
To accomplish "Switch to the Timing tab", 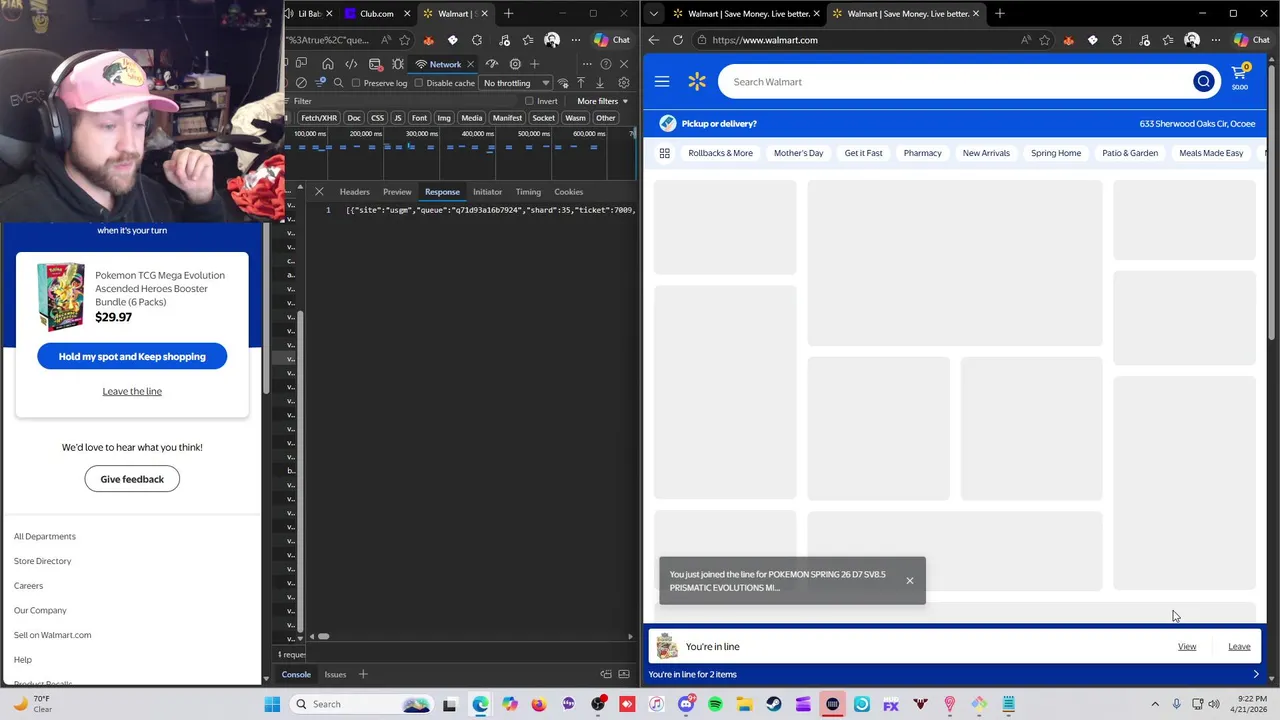I will 528,192.
